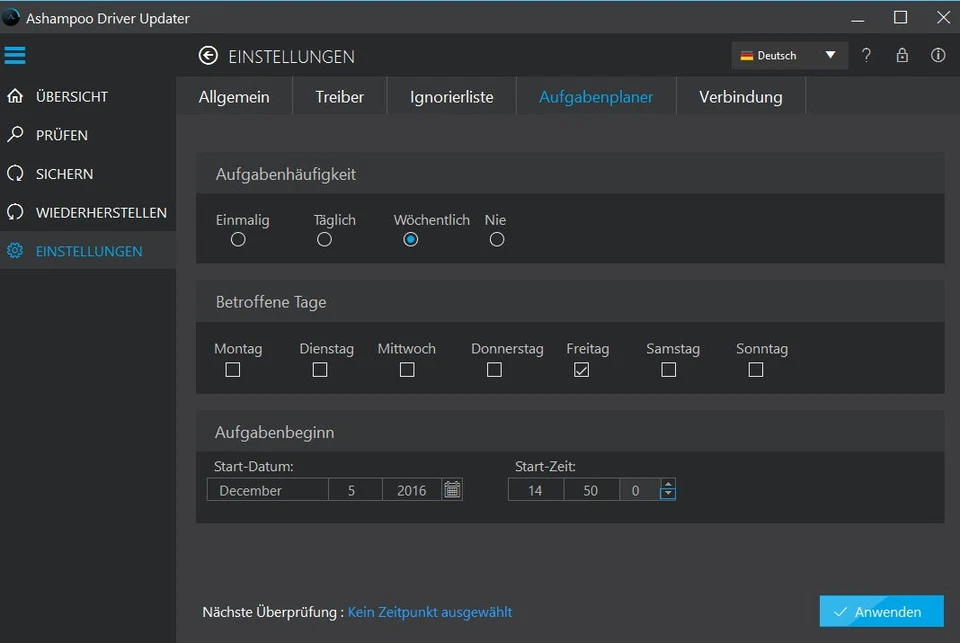Click the back arrow beside EINSTELLUNGEN
The image size is (960, 643).
click(x=208, y=56)
